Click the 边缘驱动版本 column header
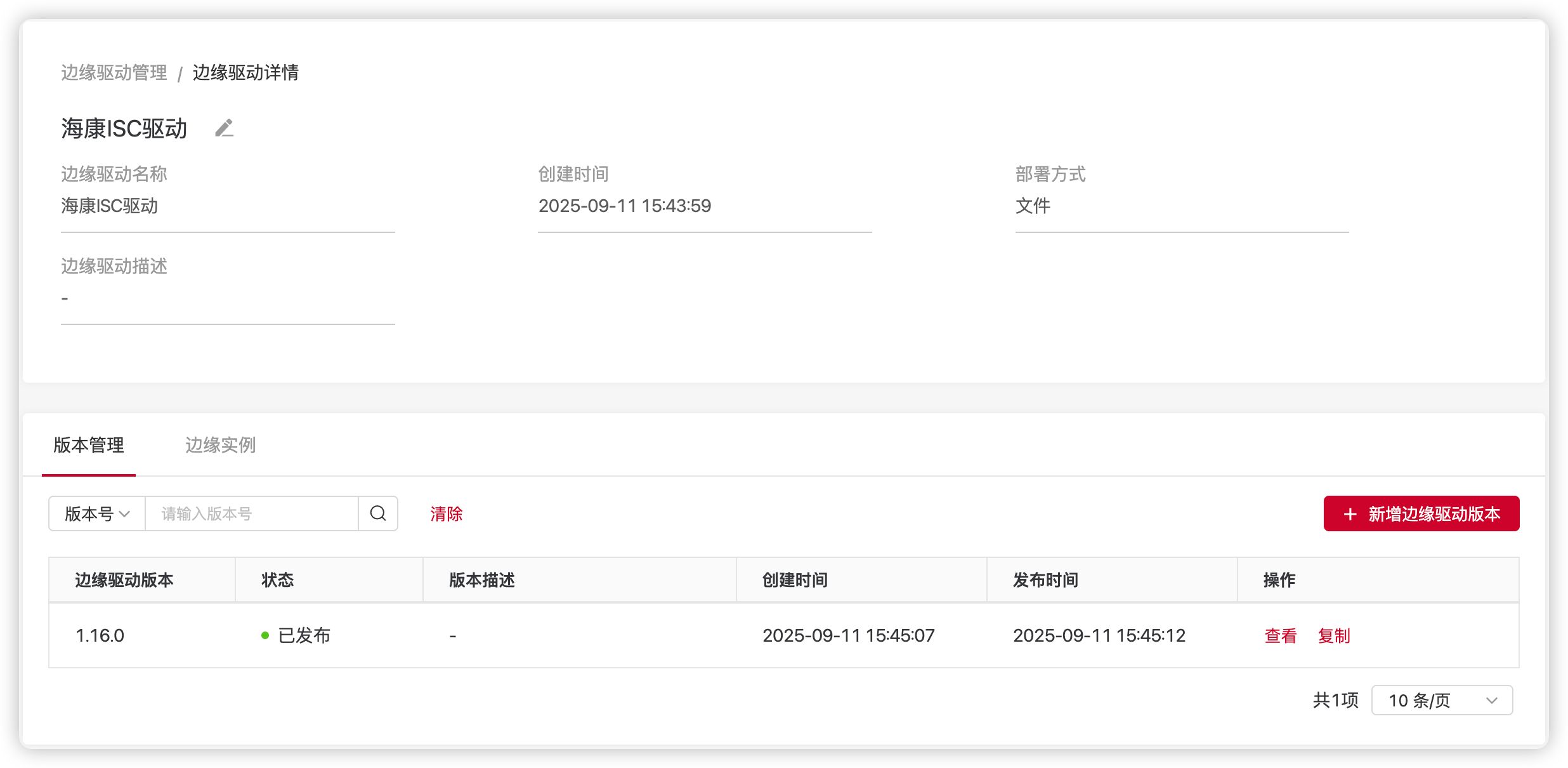Screen dimensions: 1568x768 (x=124, y=580)
